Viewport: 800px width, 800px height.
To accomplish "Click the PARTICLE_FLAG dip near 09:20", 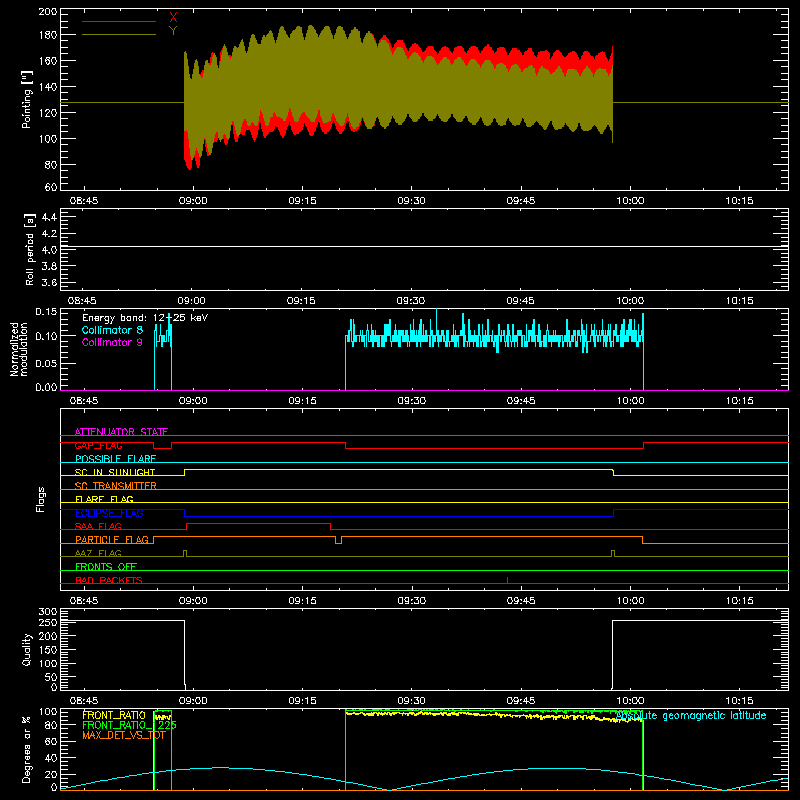I will pyautogui.click(x=338, y=540).
